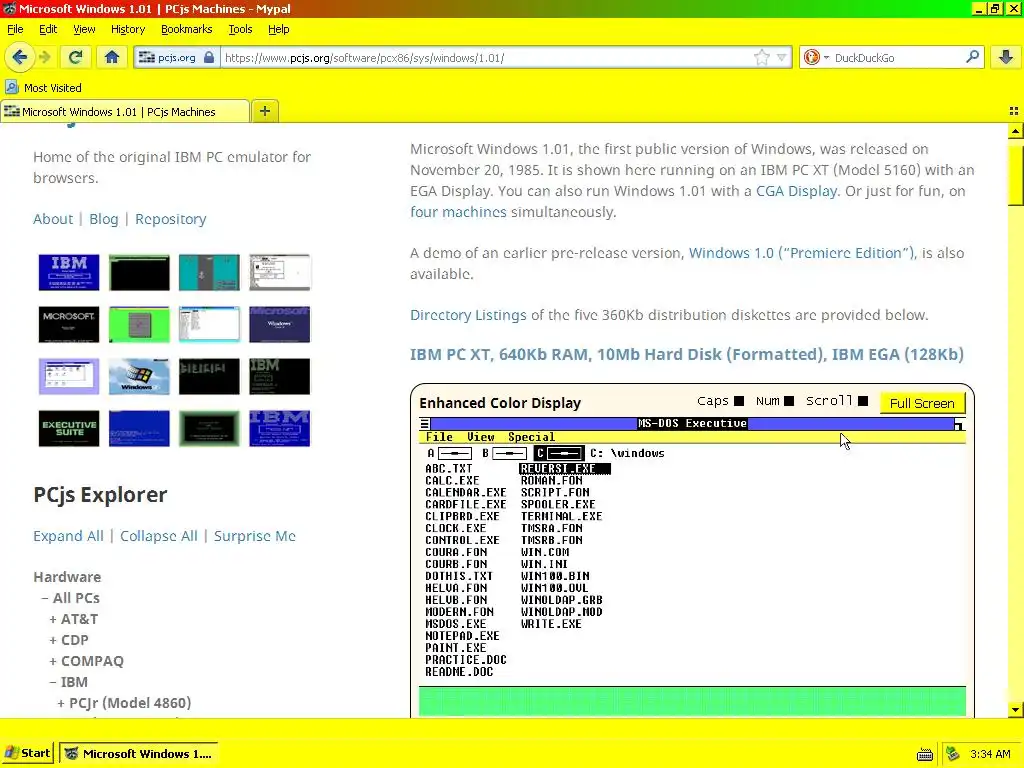Screen dimensions: 1024x768
Task: Click the MS-DOS Executive zoom box icon
Action: coord(959,424)
